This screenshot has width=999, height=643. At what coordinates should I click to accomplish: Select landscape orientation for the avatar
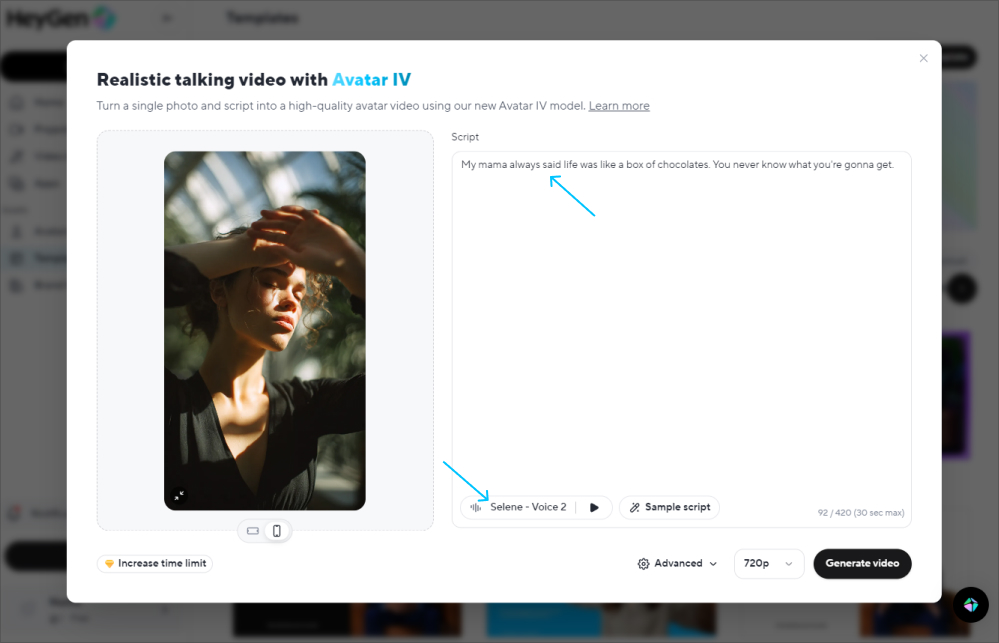(x=253, y=531)
